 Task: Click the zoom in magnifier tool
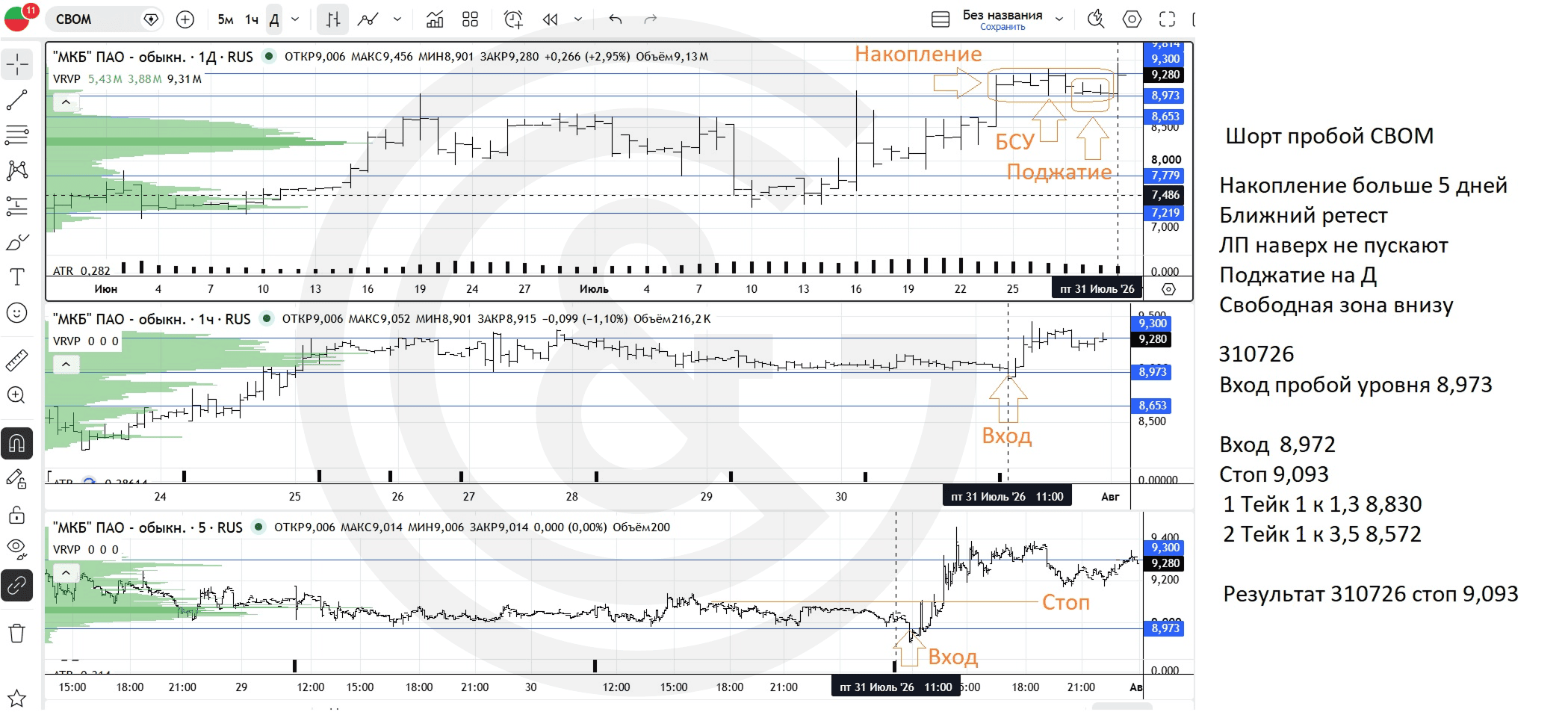[17, 395]
